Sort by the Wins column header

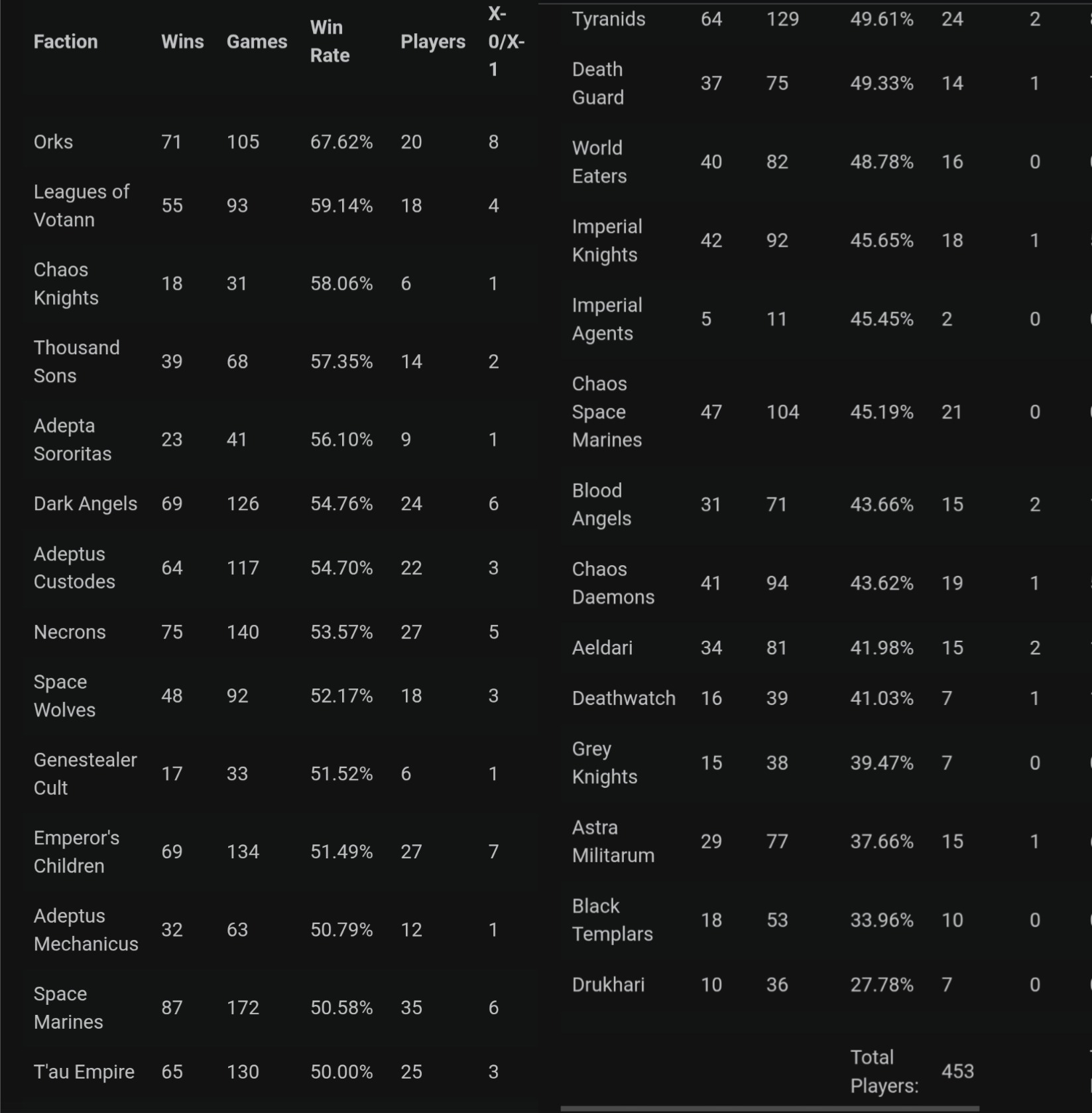[x=182, y=42]
